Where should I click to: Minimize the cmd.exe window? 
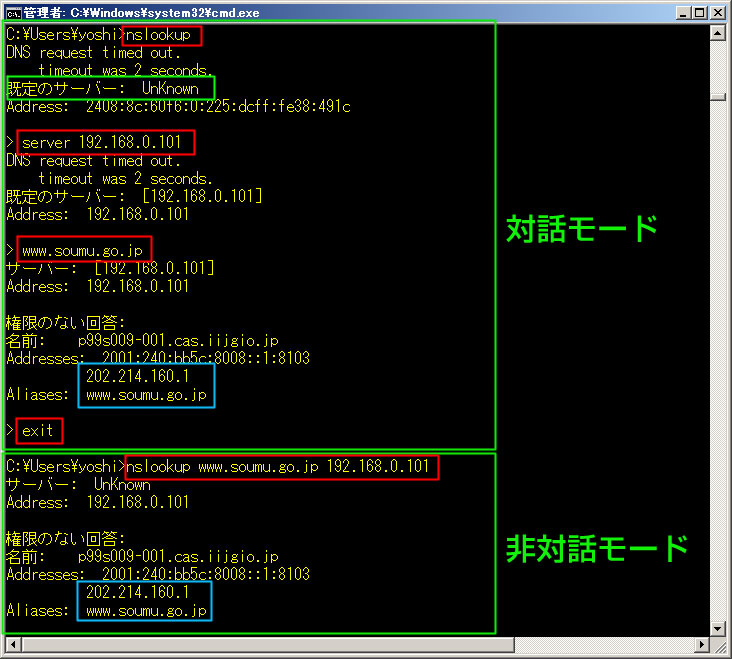pos(683,13)
